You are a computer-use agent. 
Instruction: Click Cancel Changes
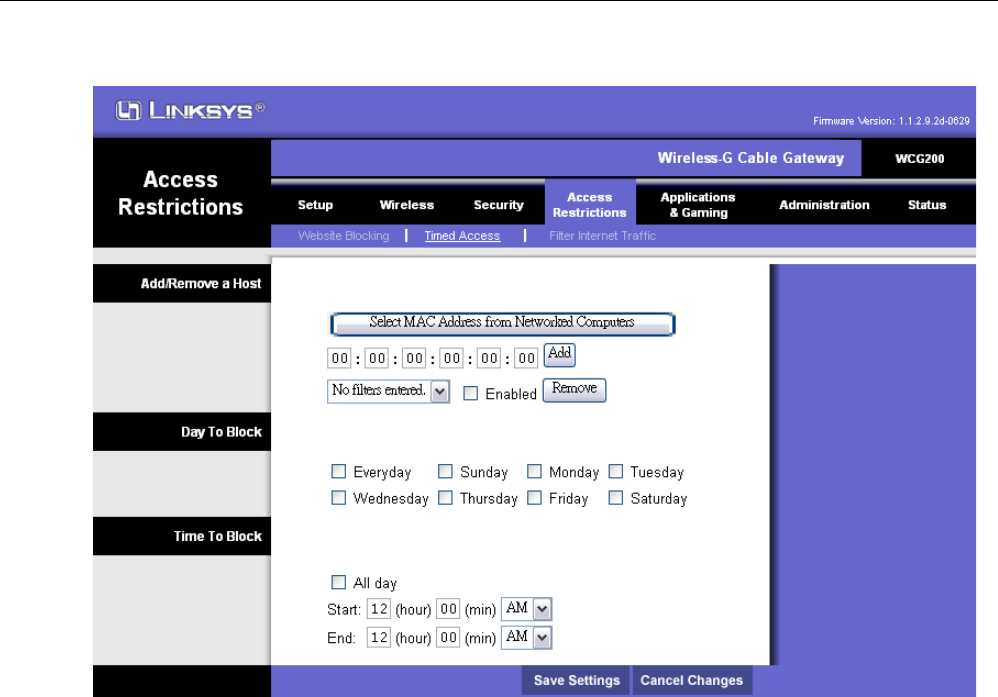tap(691, 680)
